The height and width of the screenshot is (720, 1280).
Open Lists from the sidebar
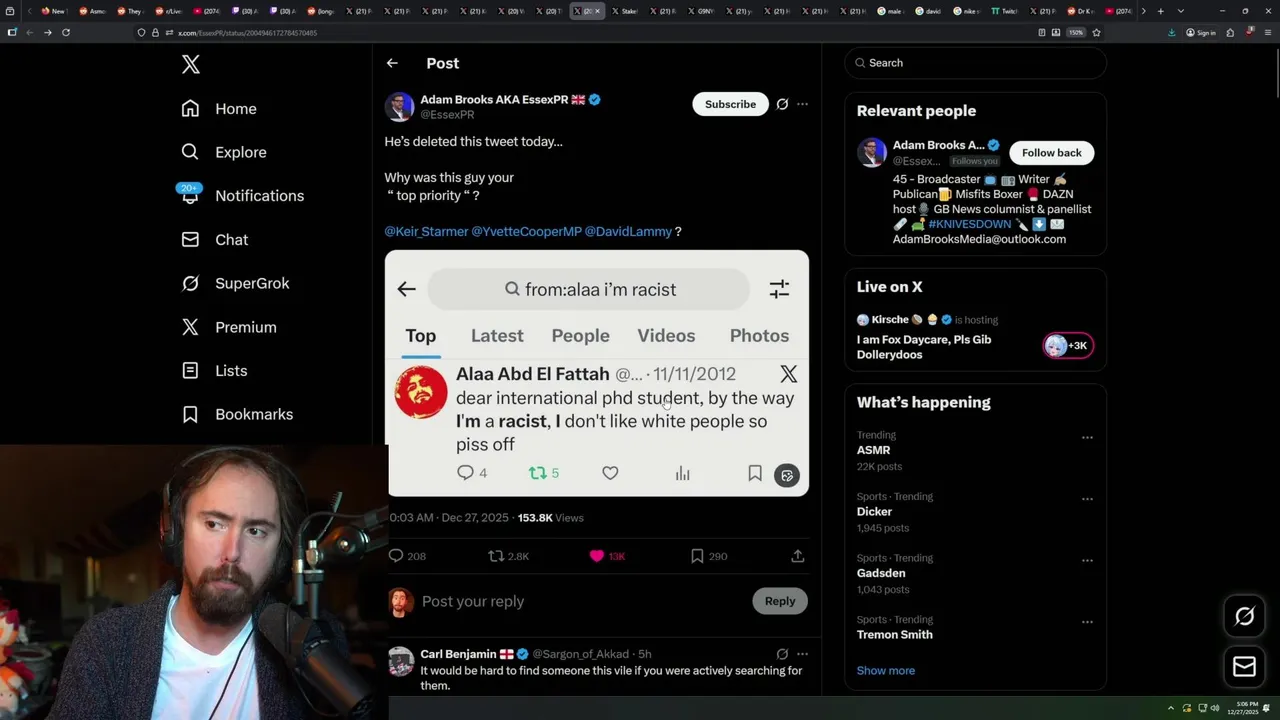[x=214, y=371]
